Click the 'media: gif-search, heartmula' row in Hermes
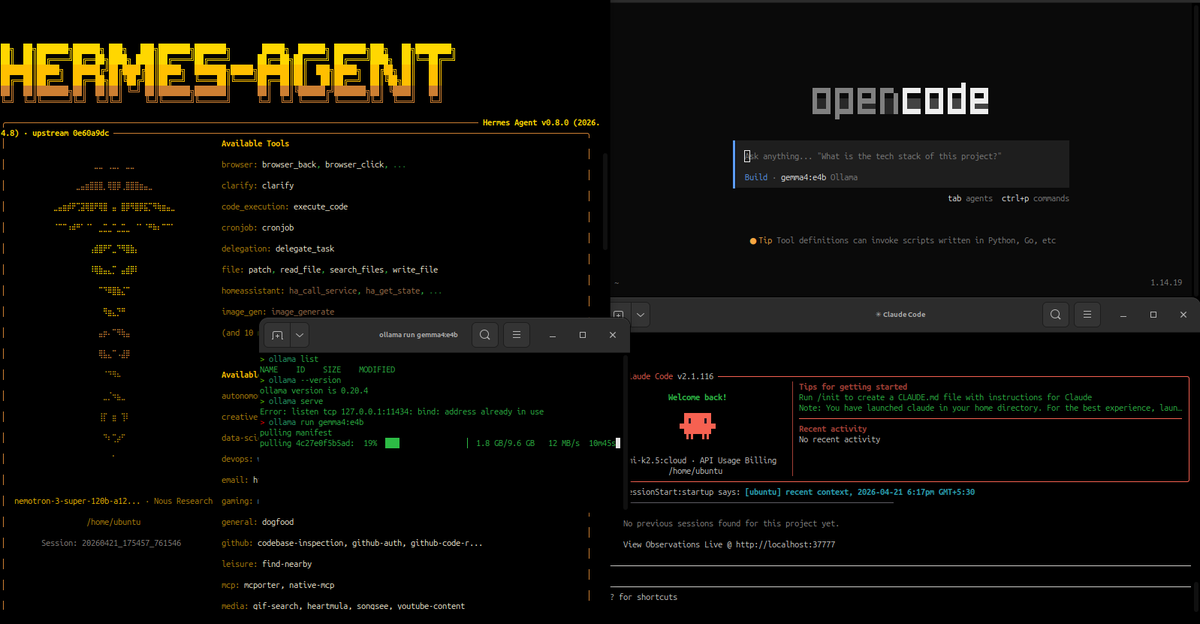This screenshot has height=624, width=1200. point(343,606)
